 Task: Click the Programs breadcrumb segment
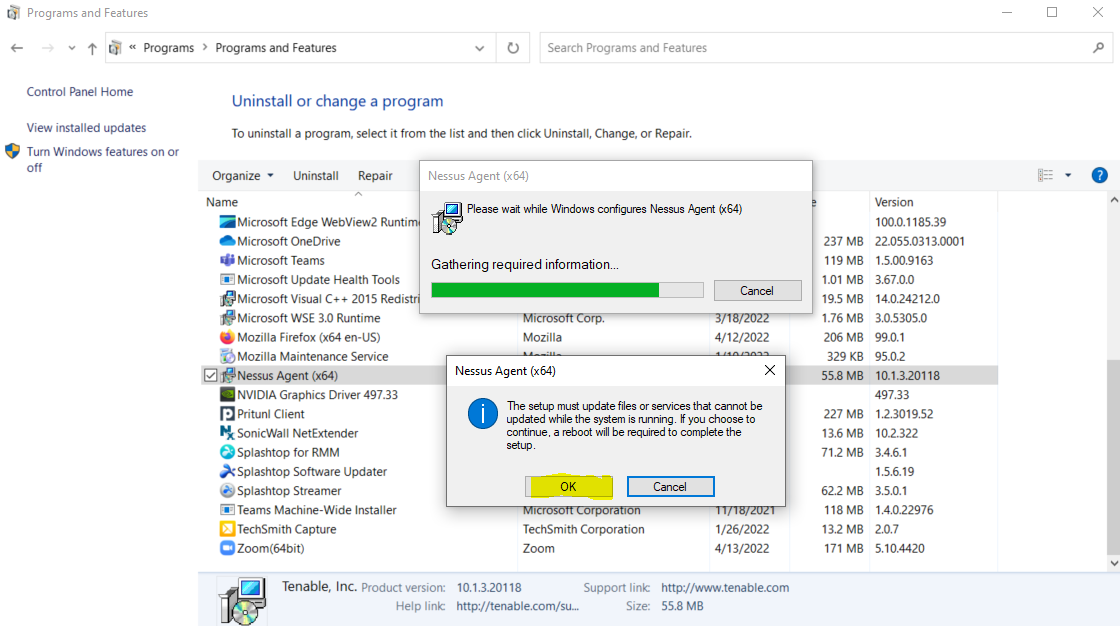[169, 48]
